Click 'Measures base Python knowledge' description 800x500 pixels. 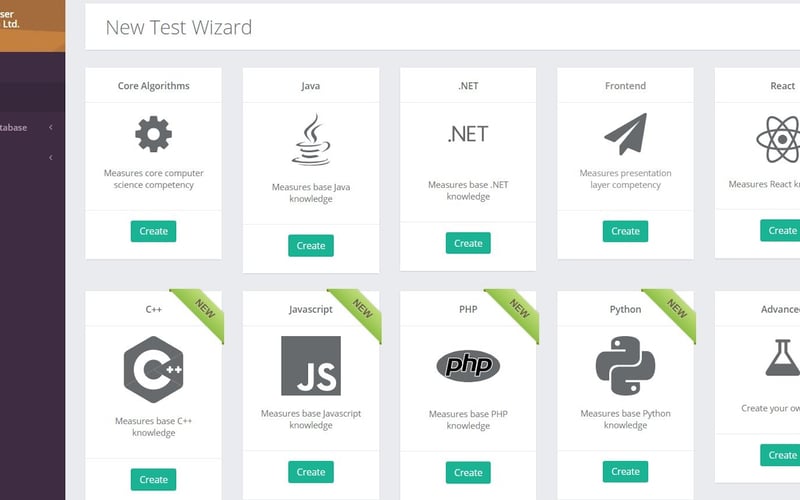626,419
